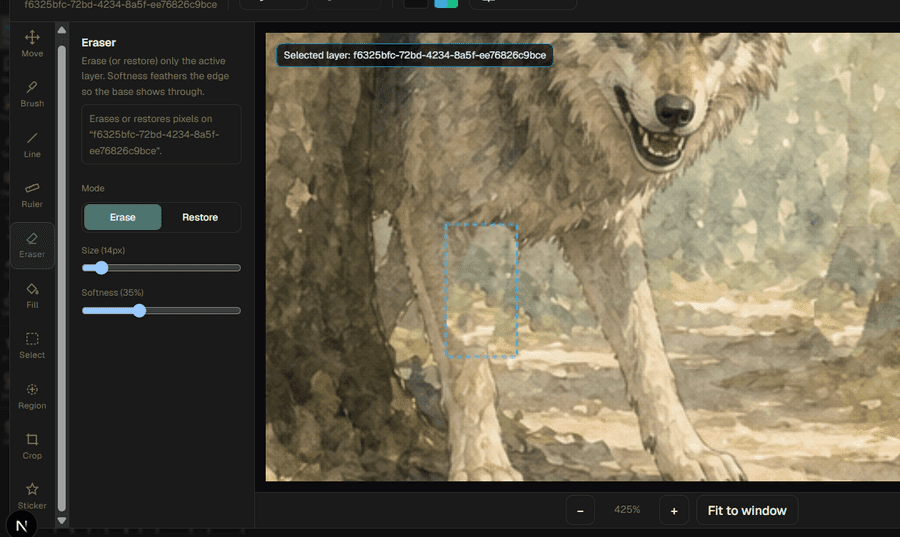Click the Softness (35%) label
The height and width of the screenshot is (537, 900).
[112, 293]
